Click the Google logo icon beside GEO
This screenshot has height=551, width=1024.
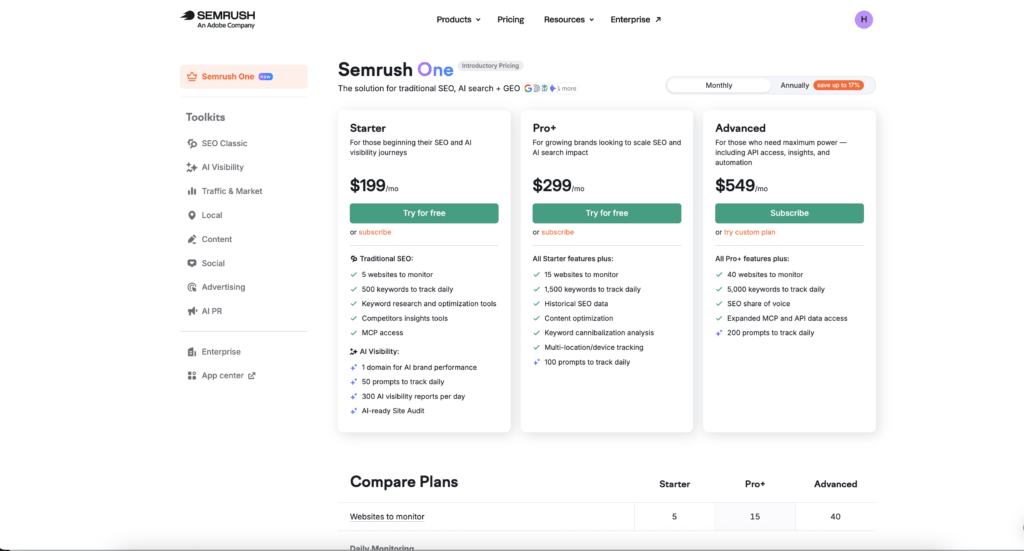tap(528, 88)
